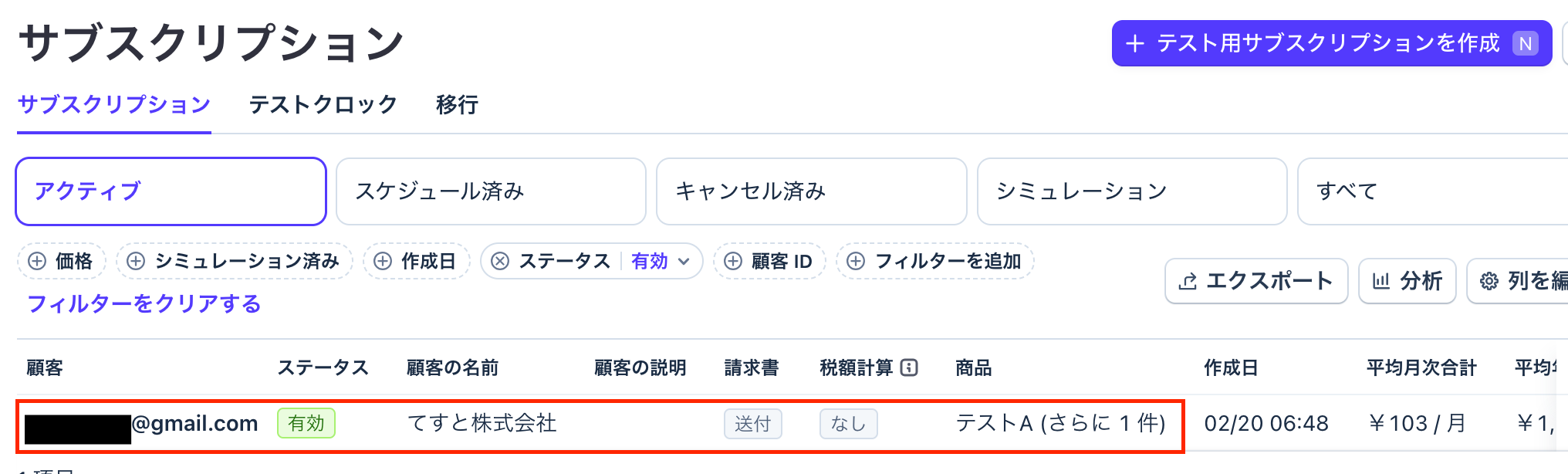The image size is (1568, 474).
Task: Click the export arrow icon
Action: [x=1188, y=281]
